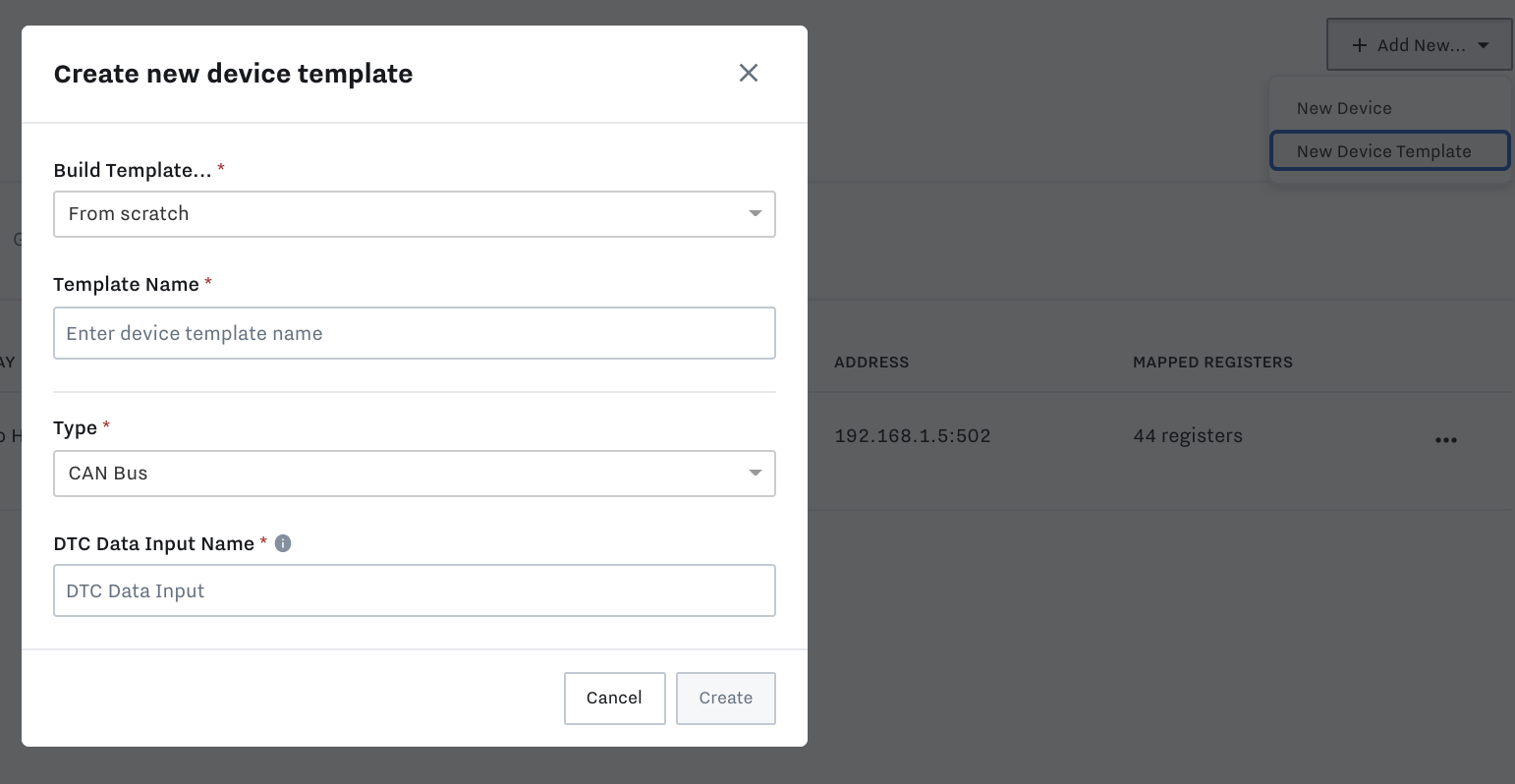Click the 192.168.1.5:502 address cell
The image size is (1515, 784).
point(913,436)
